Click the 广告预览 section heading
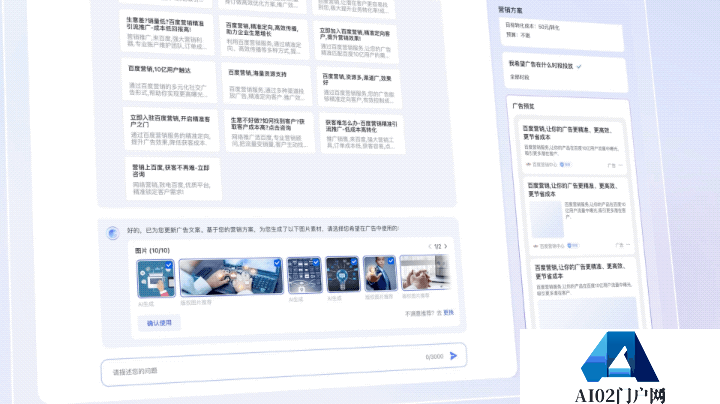 [x=523, y=106]
